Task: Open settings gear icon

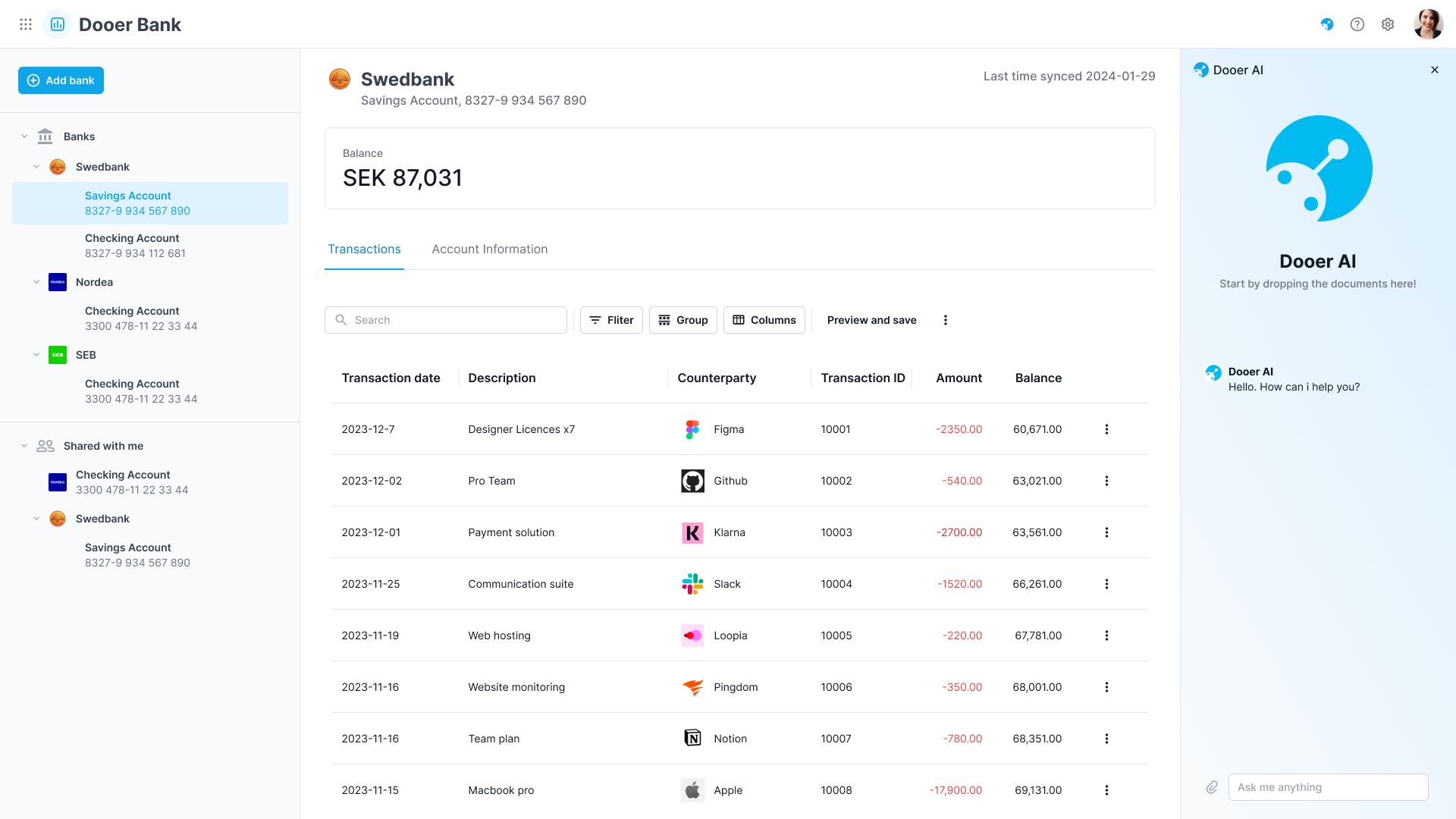Action: [x=1387, y=24]
